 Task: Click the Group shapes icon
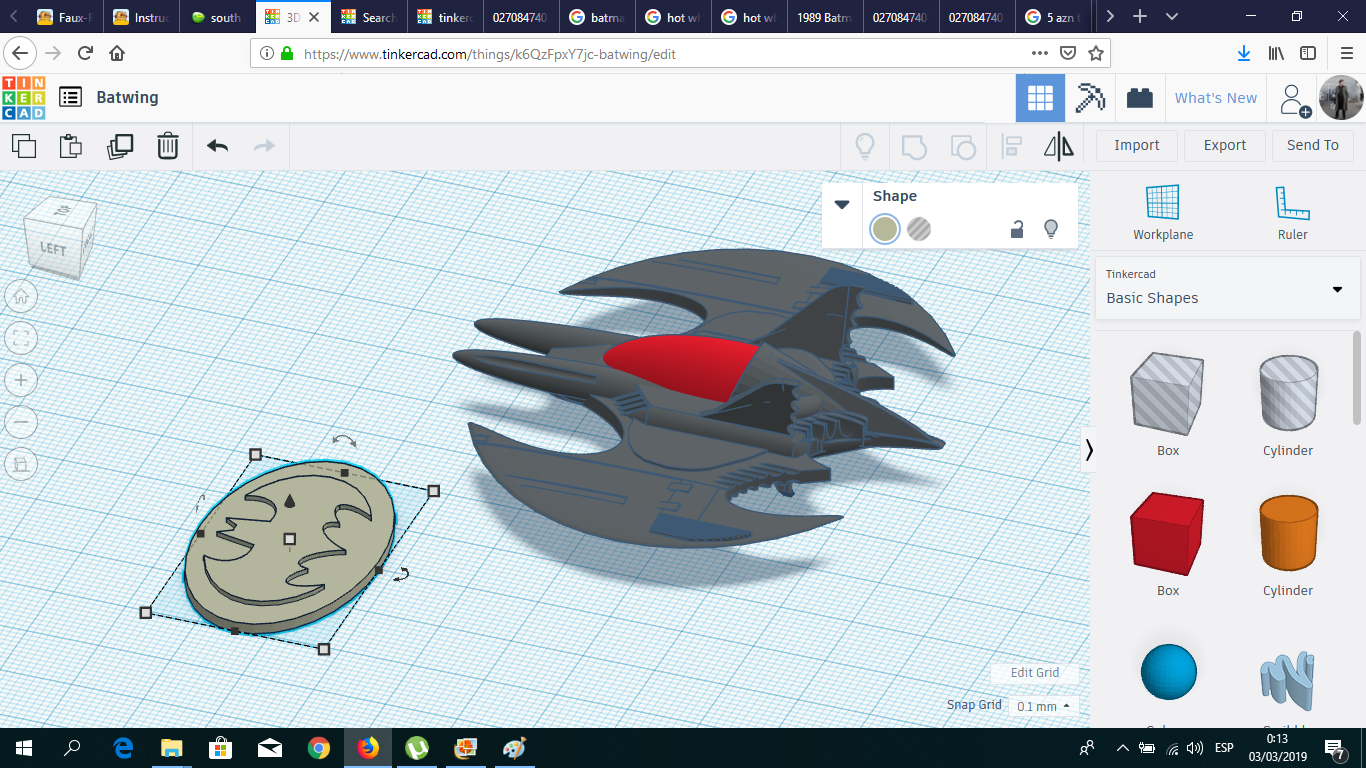(x=914, y=147)
